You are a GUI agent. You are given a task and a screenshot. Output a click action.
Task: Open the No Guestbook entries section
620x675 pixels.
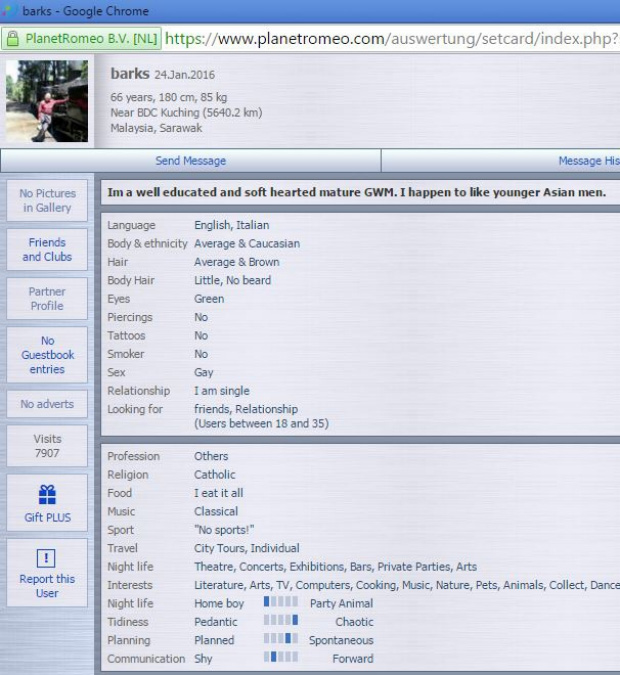47,355
